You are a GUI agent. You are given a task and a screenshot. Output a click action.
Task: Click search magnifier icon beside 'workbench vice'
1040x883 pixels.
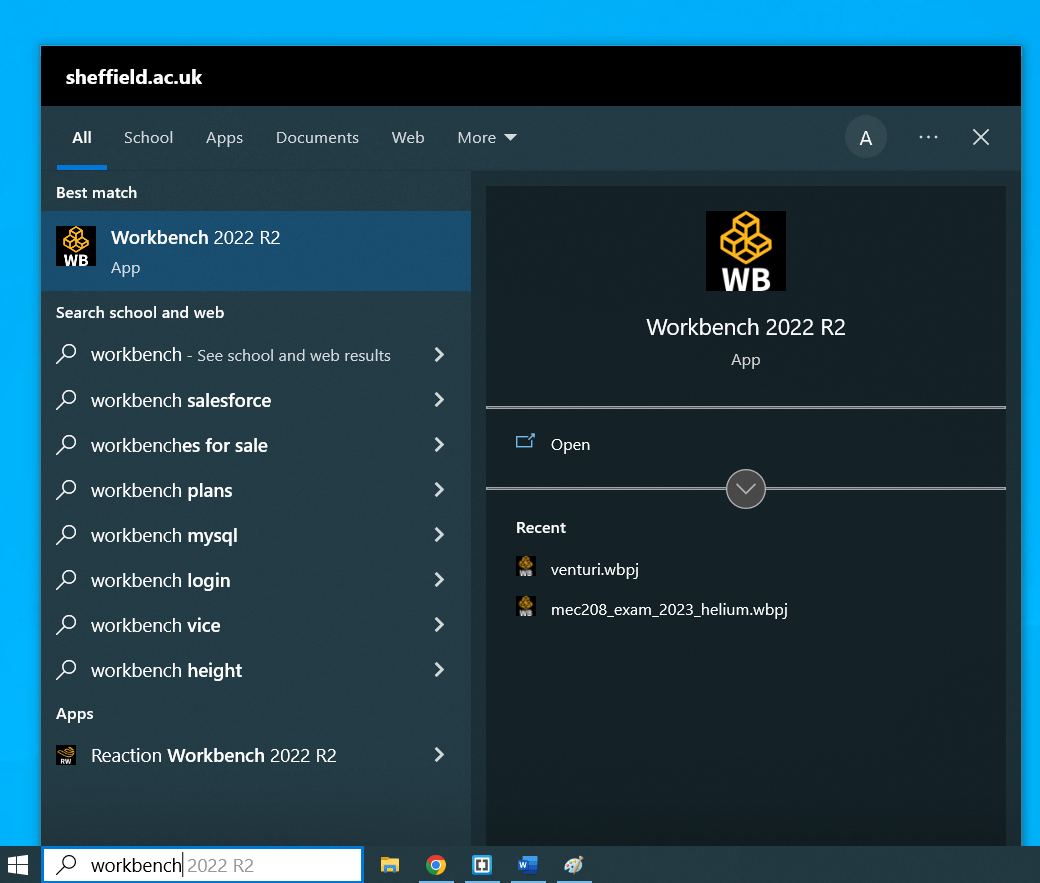tap(66, 625)
